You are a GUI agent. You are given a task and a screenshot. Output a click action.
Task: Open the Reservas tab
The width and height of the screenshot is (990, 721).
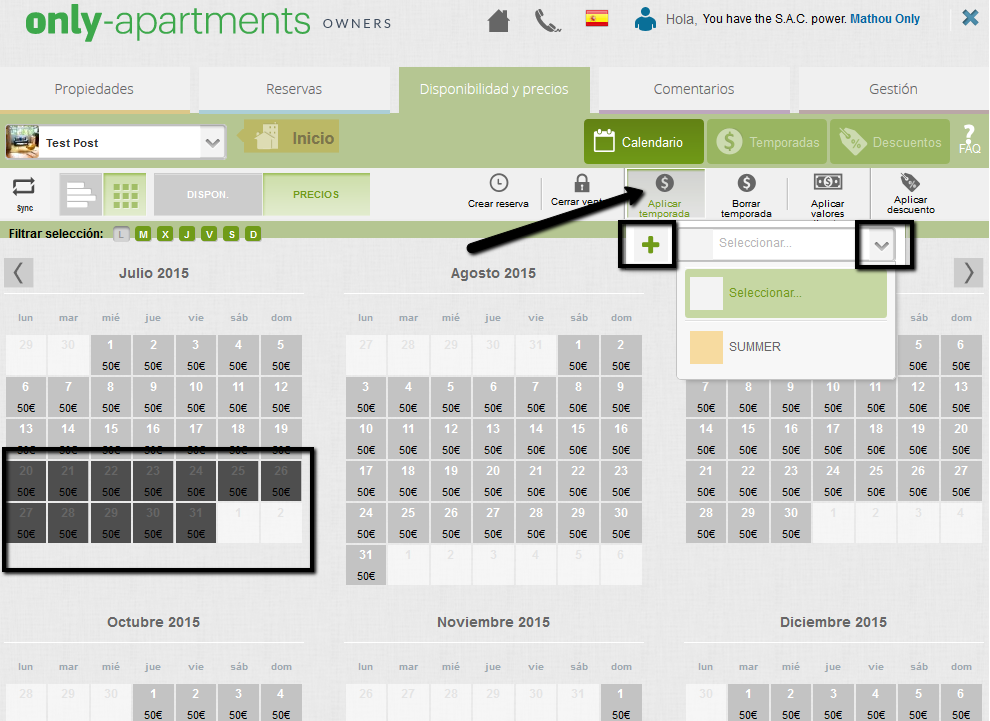pos(294,89)
